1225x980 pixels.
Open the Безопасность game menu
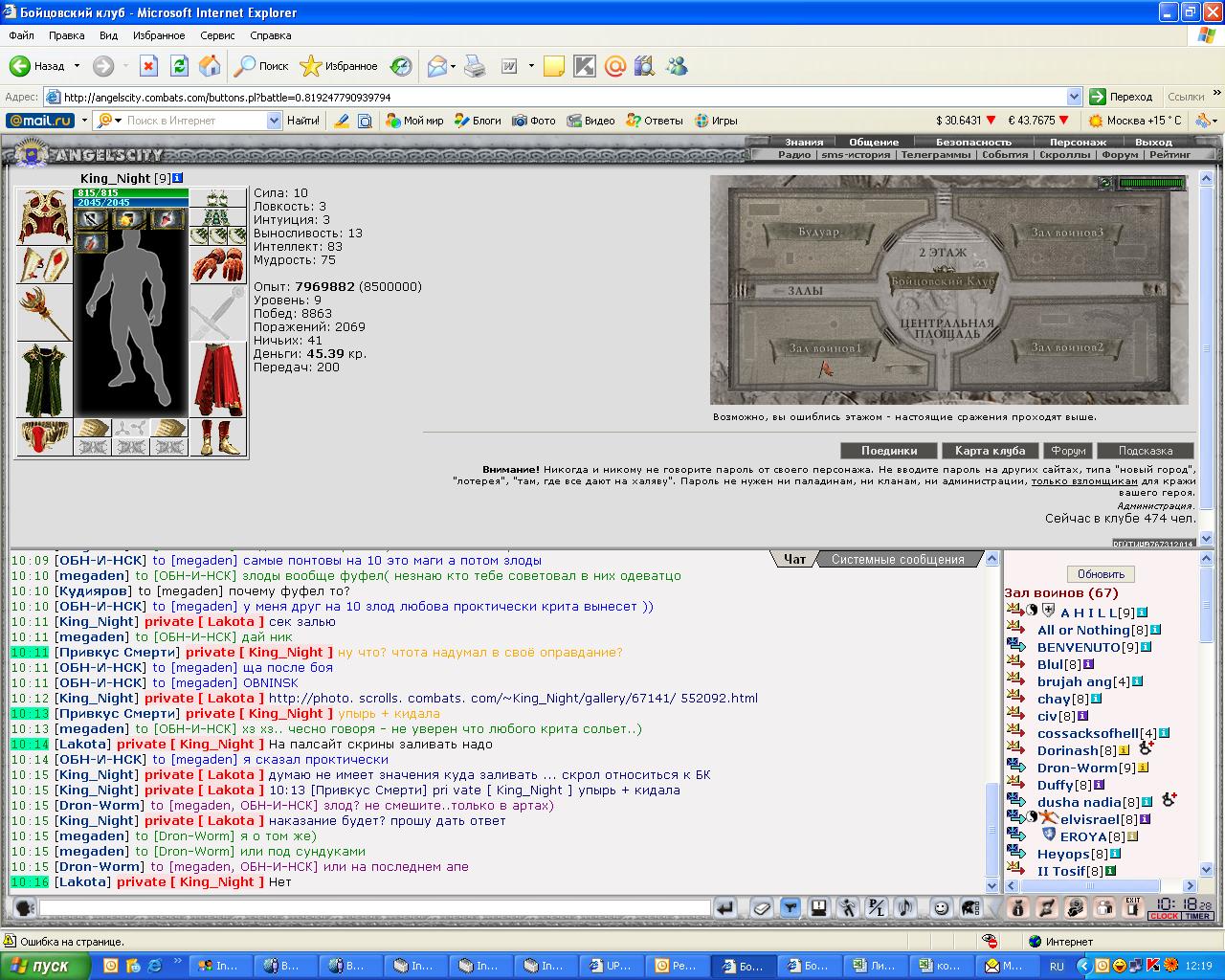tap(973, 142)
